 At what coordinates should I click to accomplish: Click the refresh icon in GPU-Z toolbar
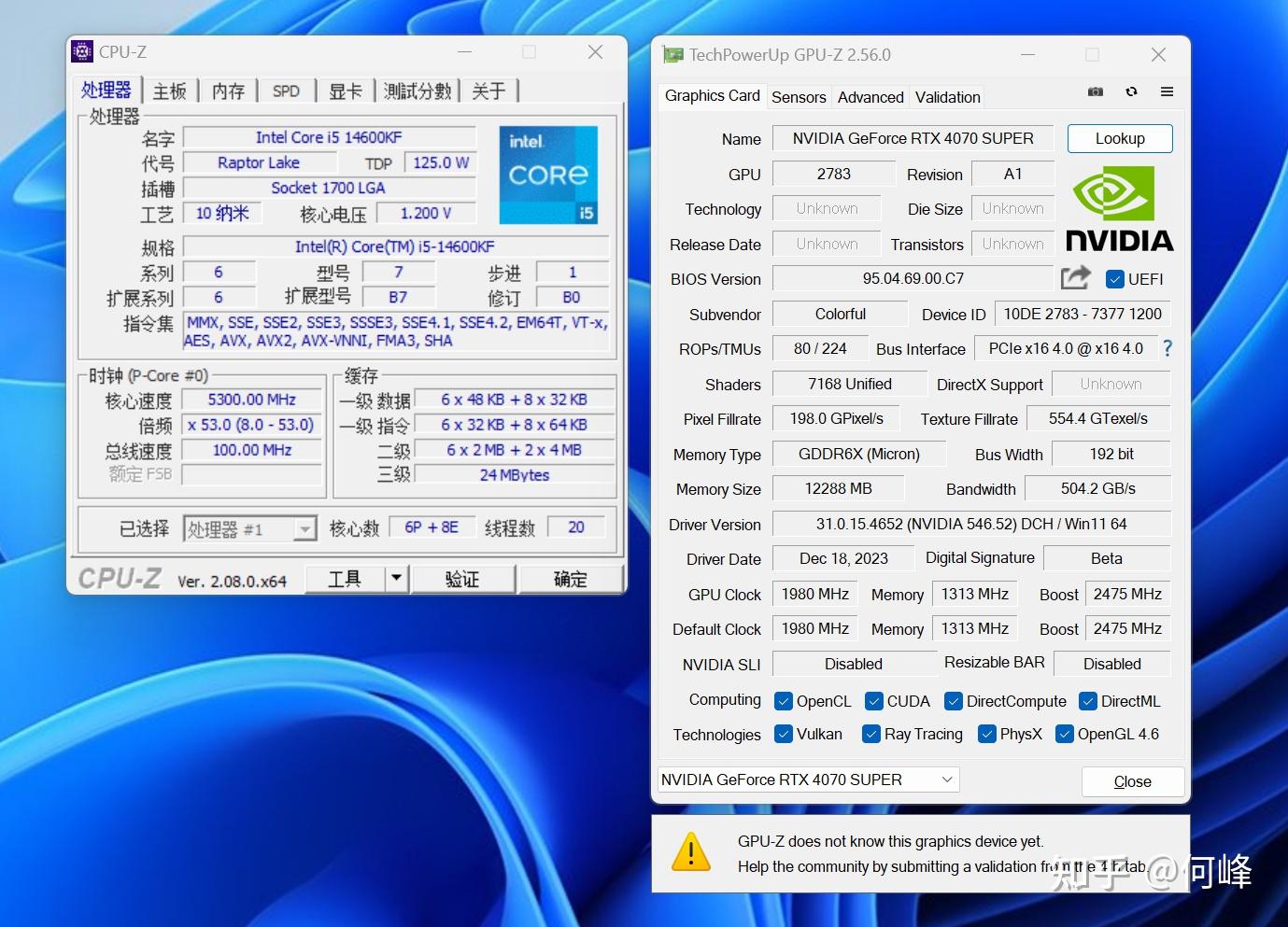point(1131,91)
